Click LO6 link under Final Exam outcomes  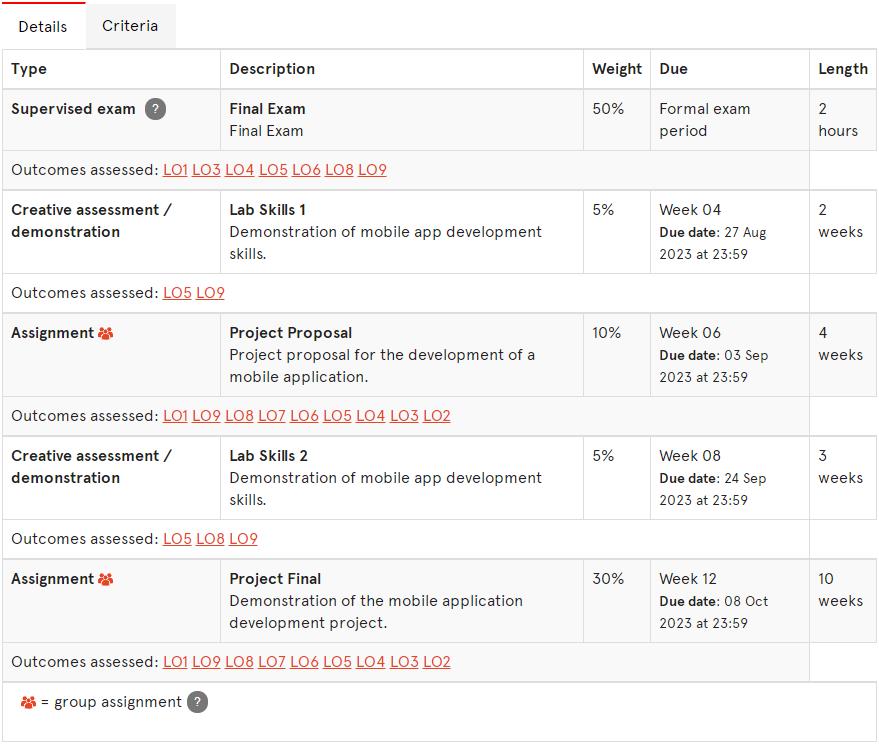point(306,170)
